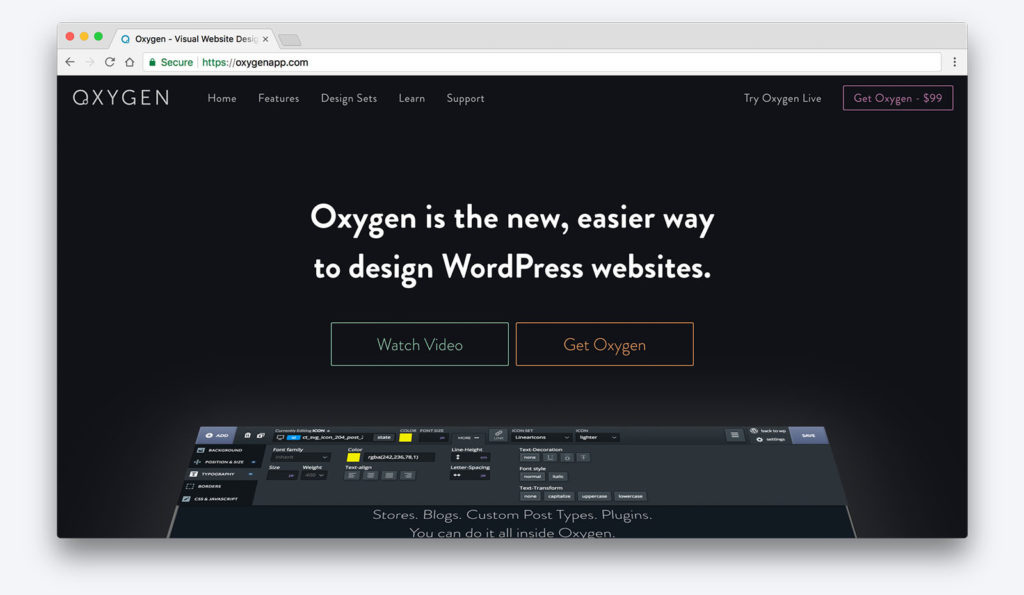Click the browser address bar
The width and height of the screenshot is (1024, 595).
400,61
